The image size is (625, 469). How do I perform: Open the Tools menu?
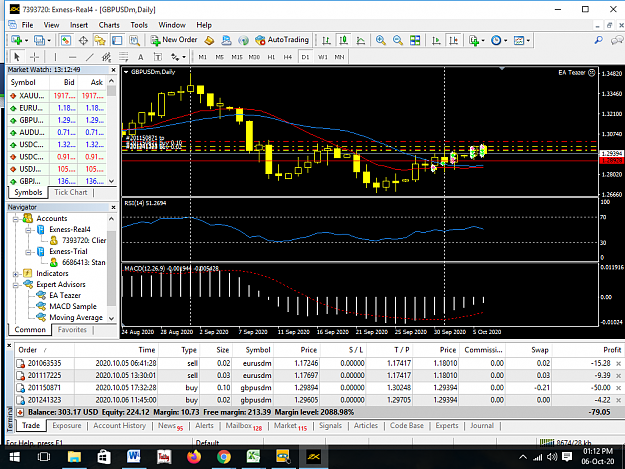139,25
